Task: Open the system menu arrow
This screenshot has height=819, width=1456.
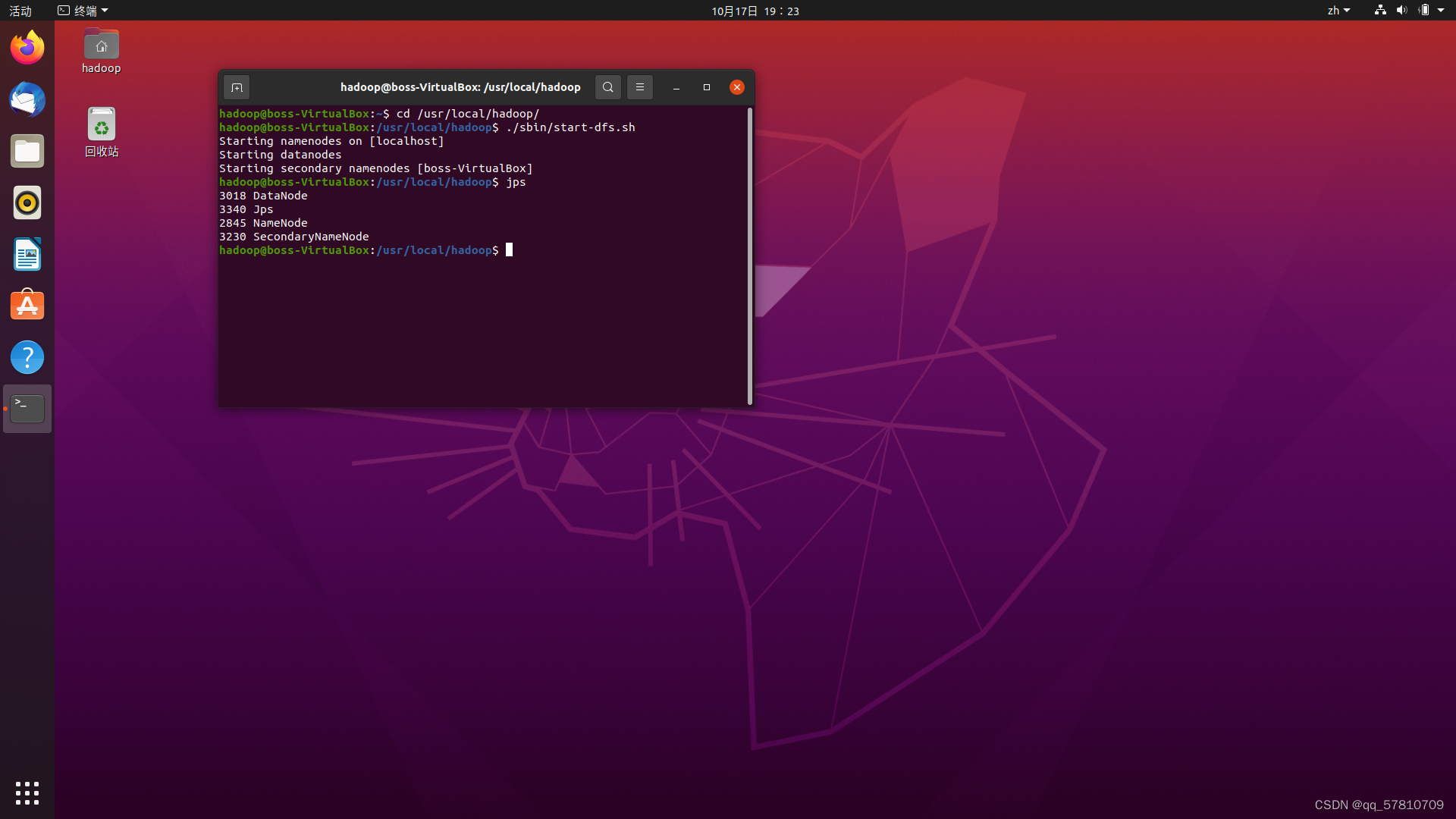Action: tap(1441, 11)
